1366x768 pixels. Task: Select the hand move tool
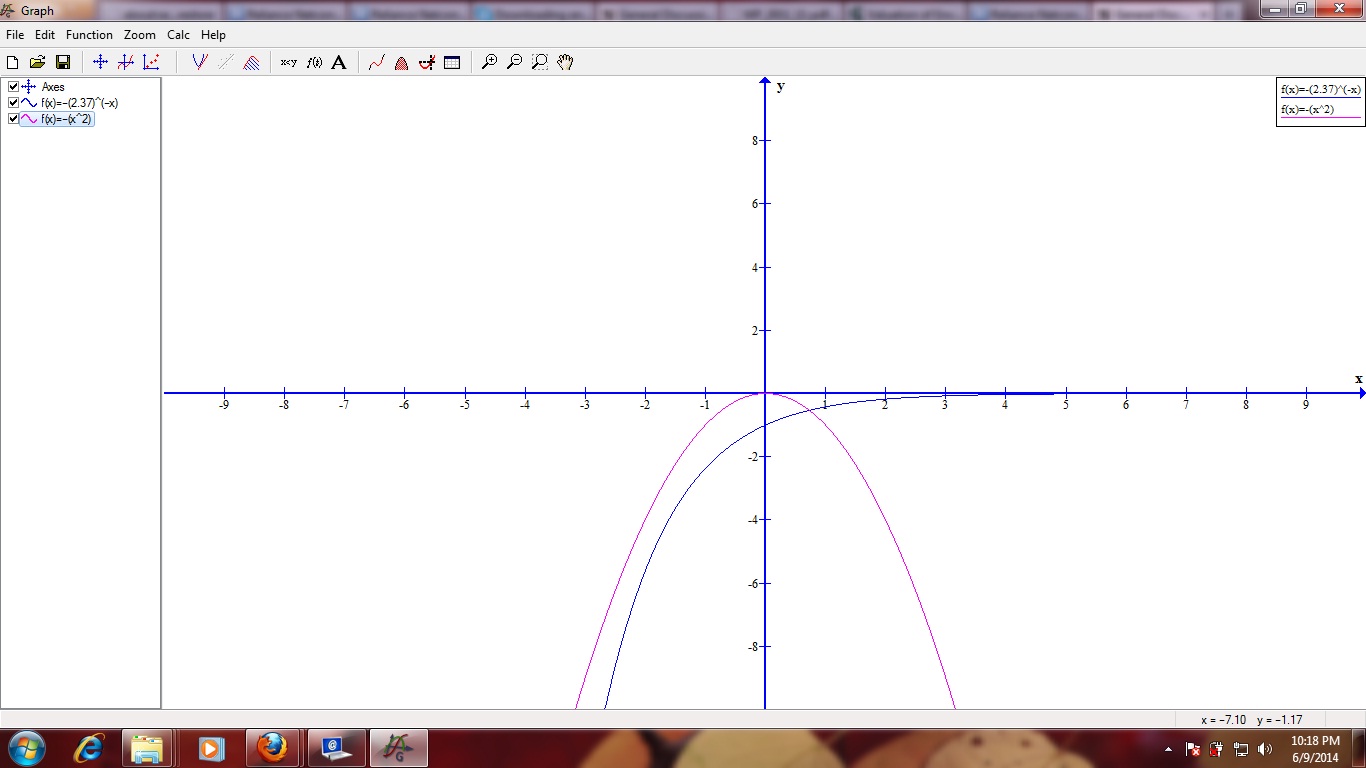pos(565,62)
